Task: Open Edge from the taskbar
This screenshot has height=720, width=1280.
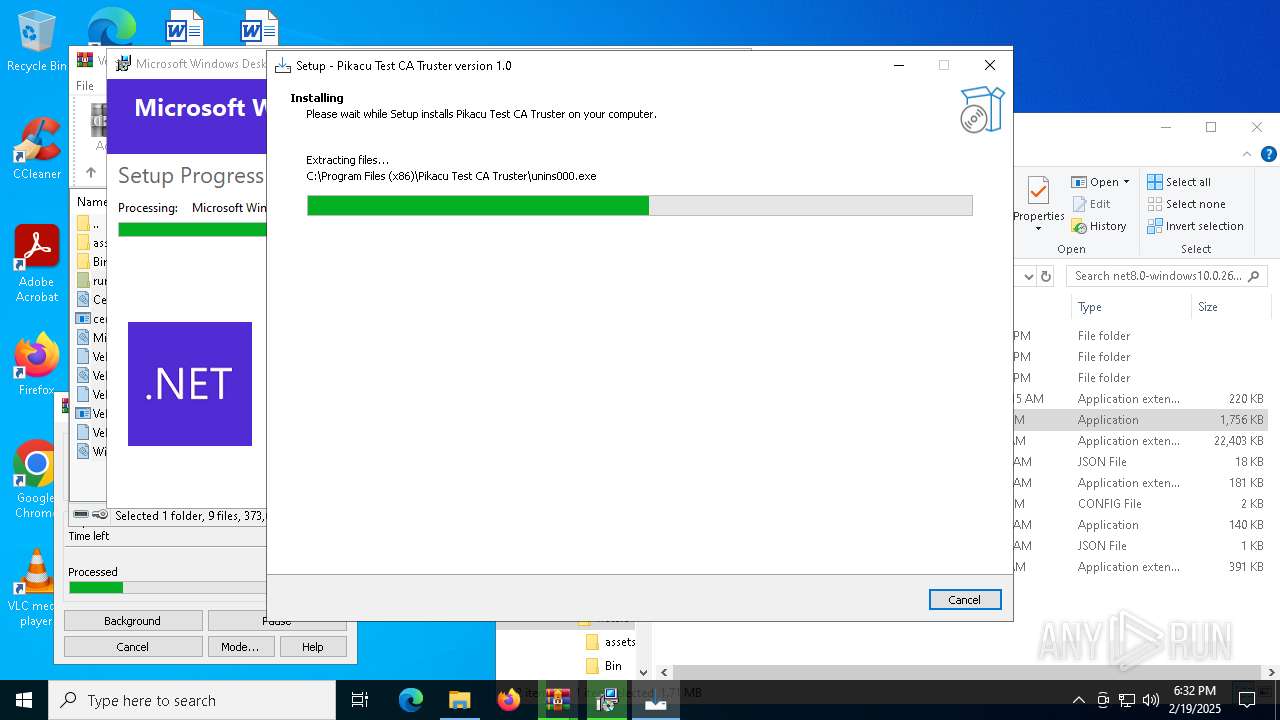Action: click(411, 700)
